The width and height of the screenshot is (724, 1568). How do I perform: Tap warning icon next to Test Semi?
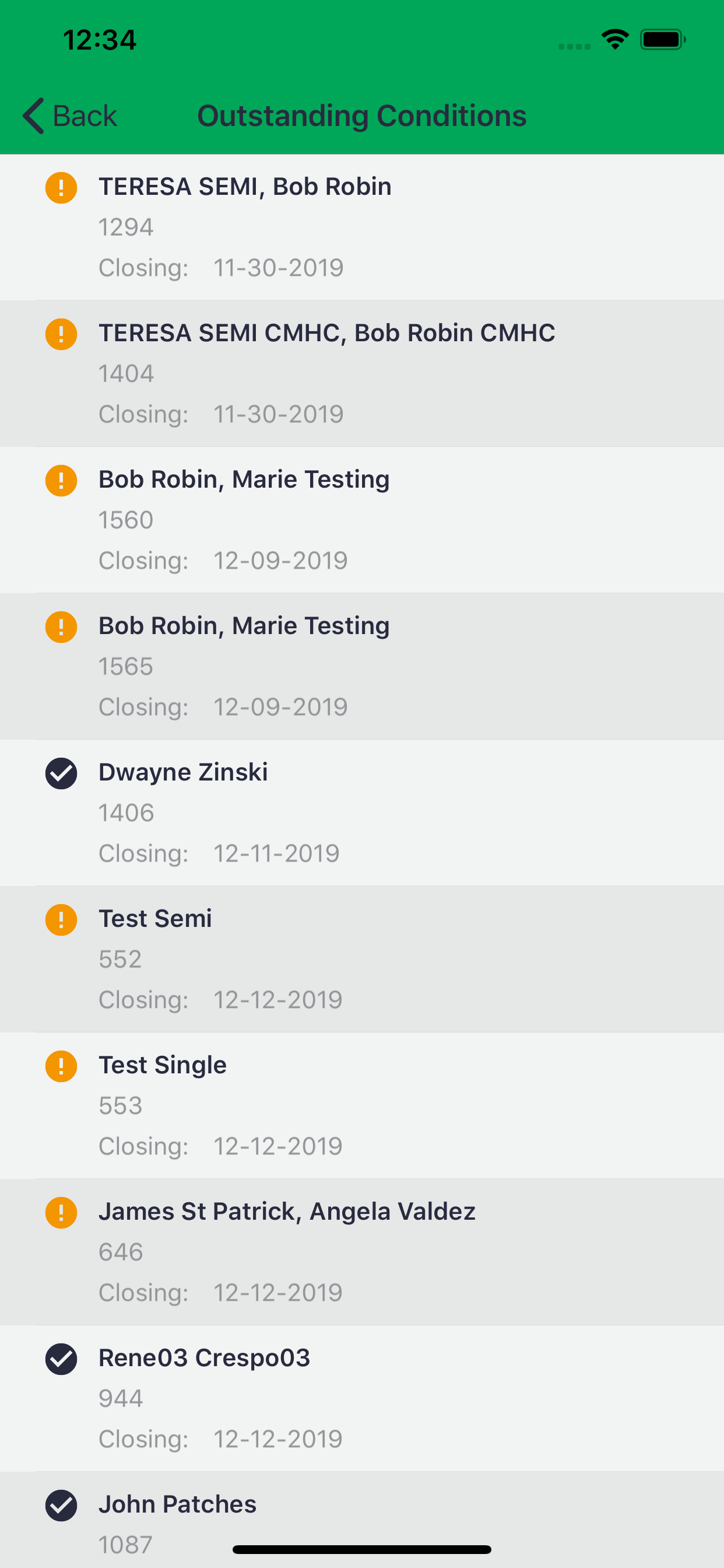(61, 920)
